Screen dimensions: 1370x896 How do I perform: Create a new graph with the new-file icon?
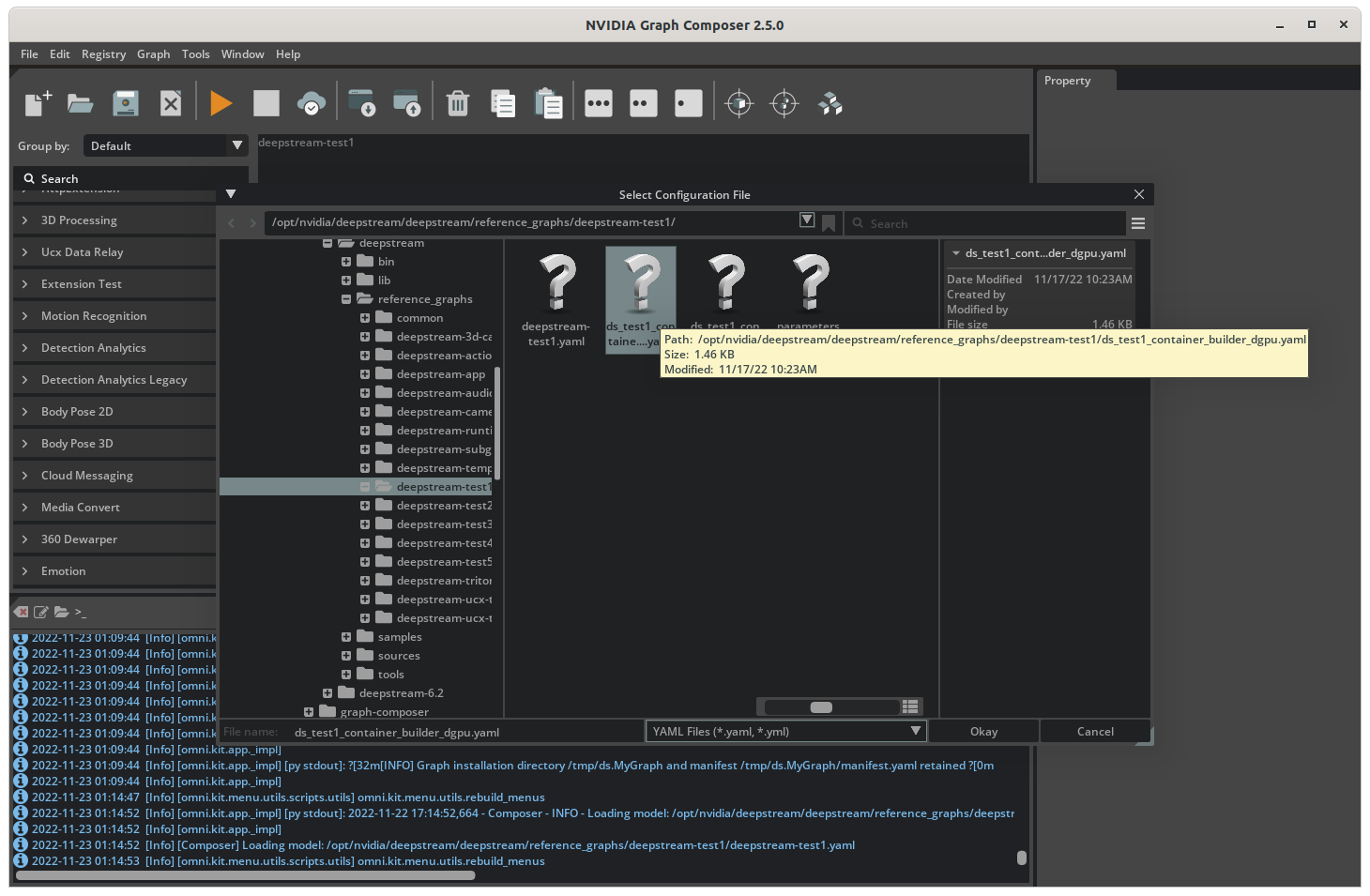(38, 103)
